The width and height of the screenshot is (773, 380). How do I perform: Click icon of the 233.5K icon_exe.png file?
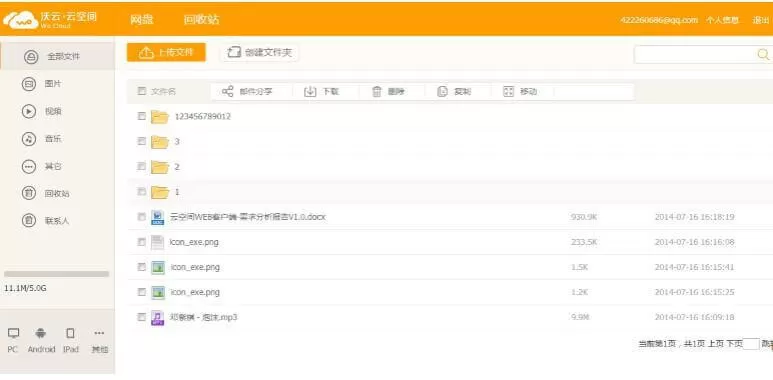click(157, 242)
